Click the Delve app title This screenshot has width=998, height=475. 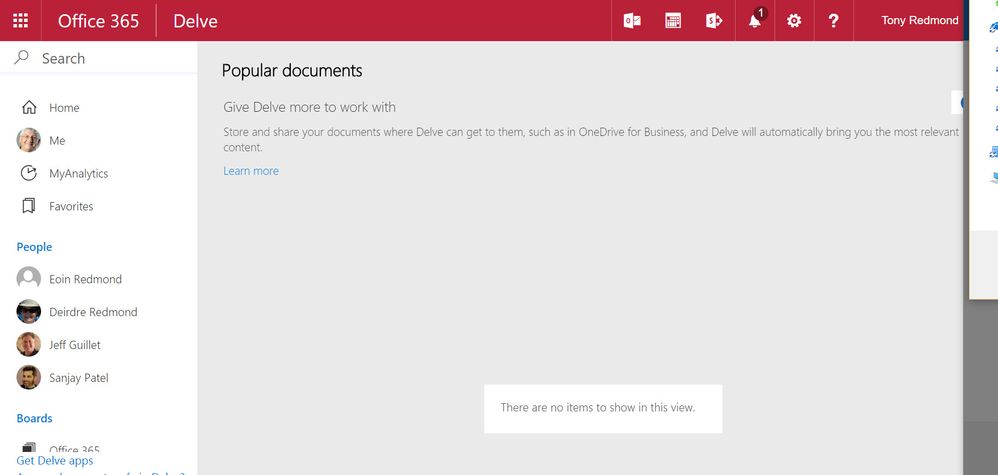195,21
